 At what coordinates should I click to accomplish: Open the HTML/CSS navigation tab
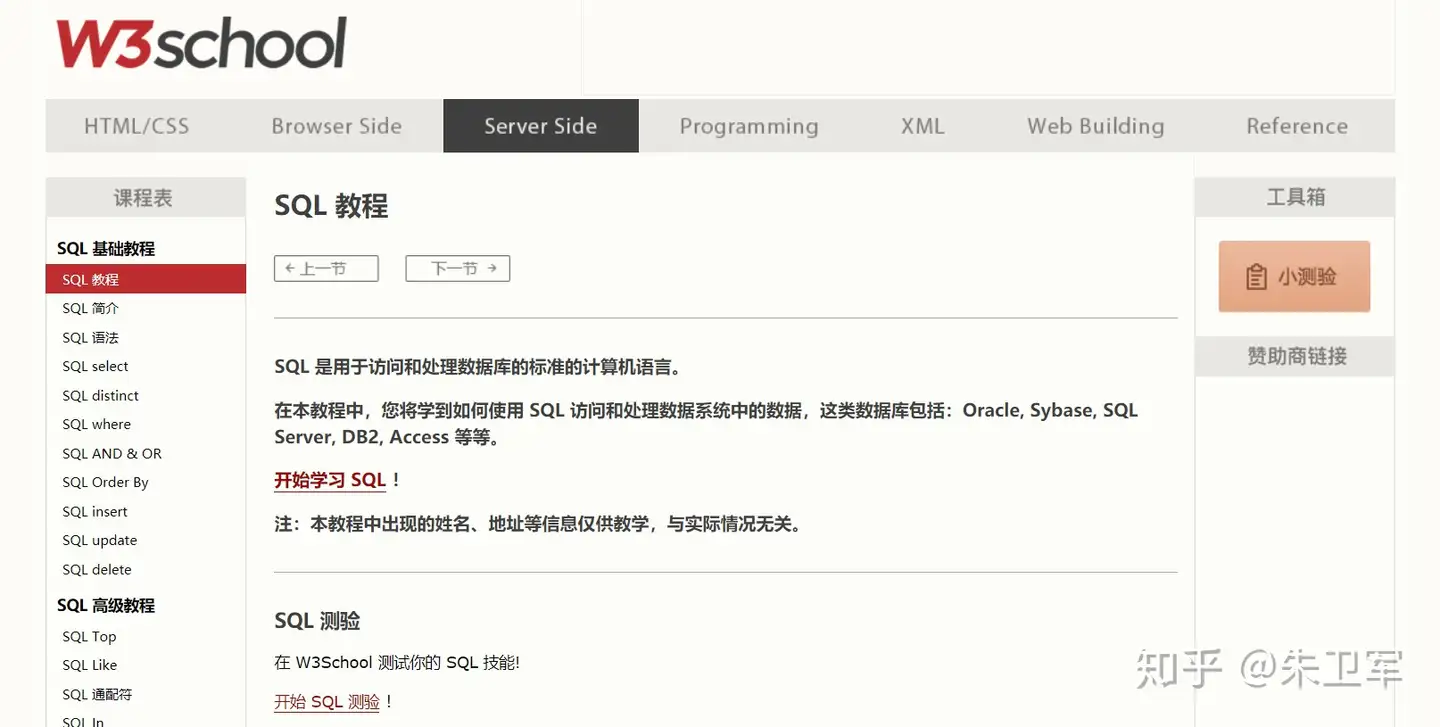[136, 126]
